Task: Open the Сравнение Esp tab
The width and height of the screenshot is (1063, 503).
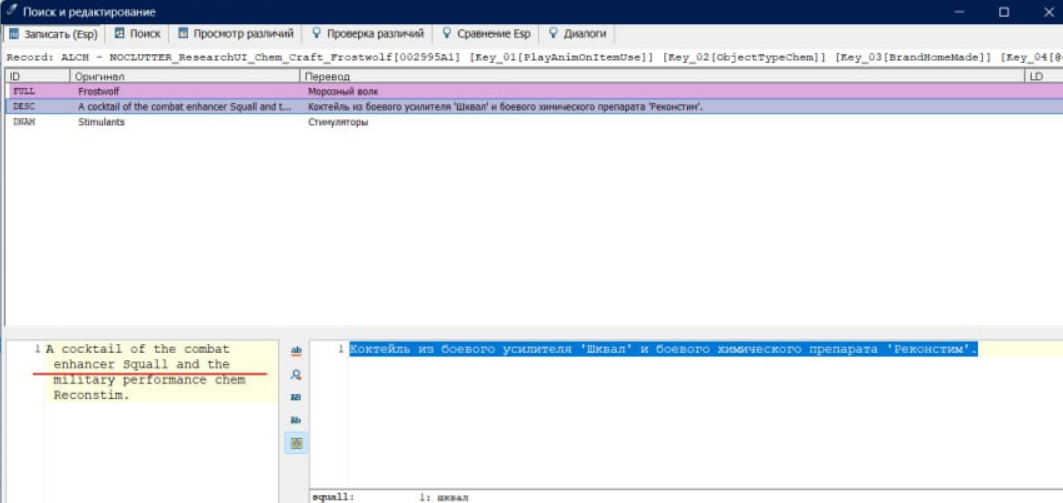Action: pyautogui.click(x=488, y=34)
